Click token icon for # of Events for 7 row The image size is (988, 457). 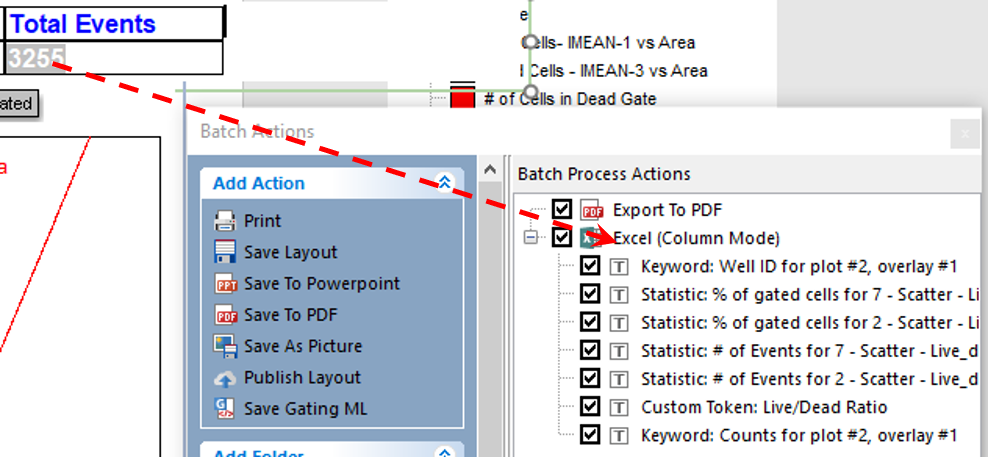619,350
